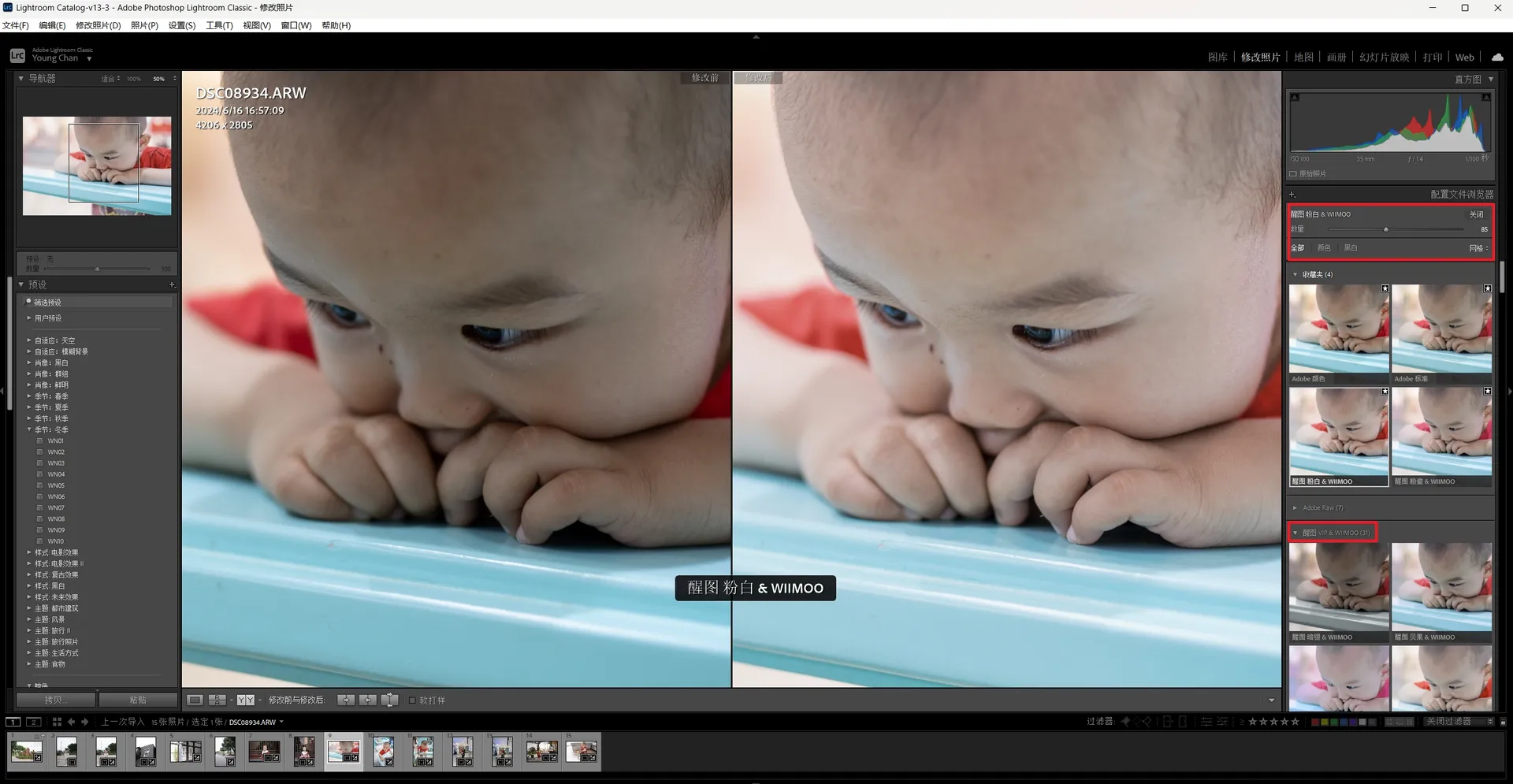Click the before/after Y|Y view icon

tap(245, 700)
